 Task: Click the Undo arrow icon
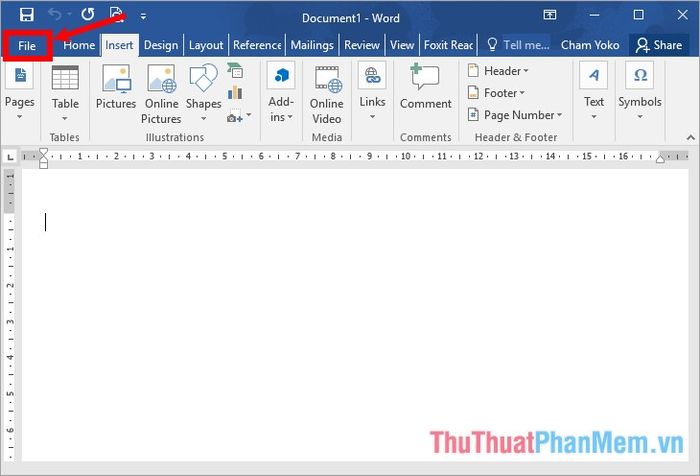pyautogui.click(x=55, y=15)
